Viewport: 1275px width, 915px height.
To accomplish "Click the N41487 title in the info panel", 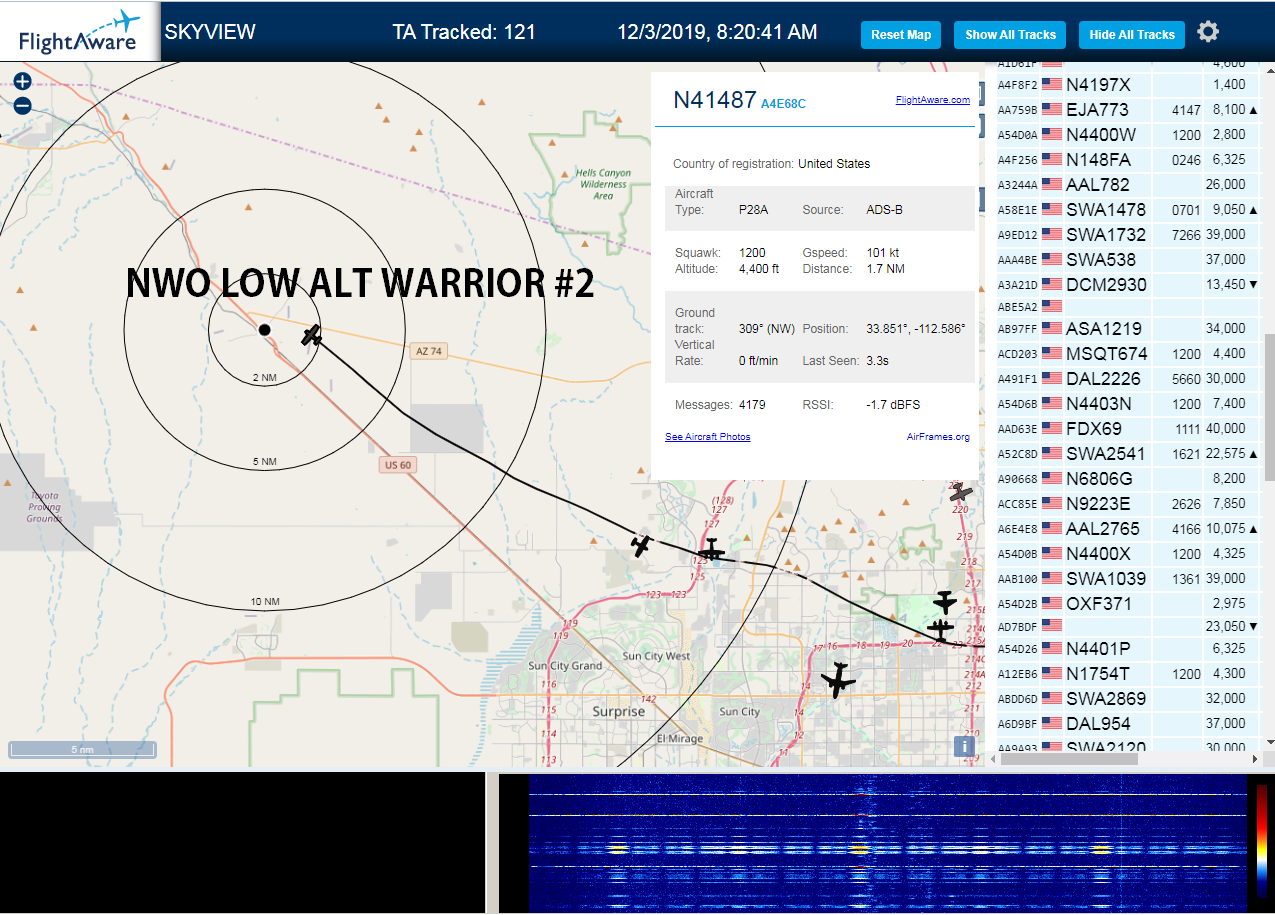I will pos(714,100).
